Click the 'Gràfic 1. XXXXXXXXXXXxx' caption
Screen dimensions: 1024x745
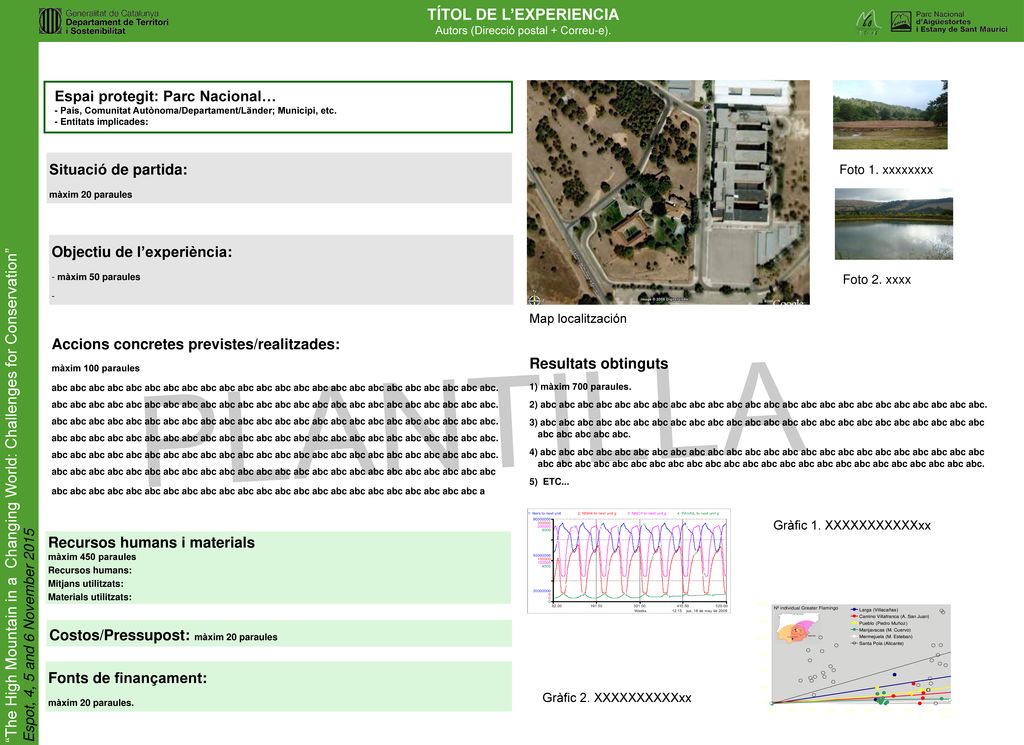coord(852,525)
